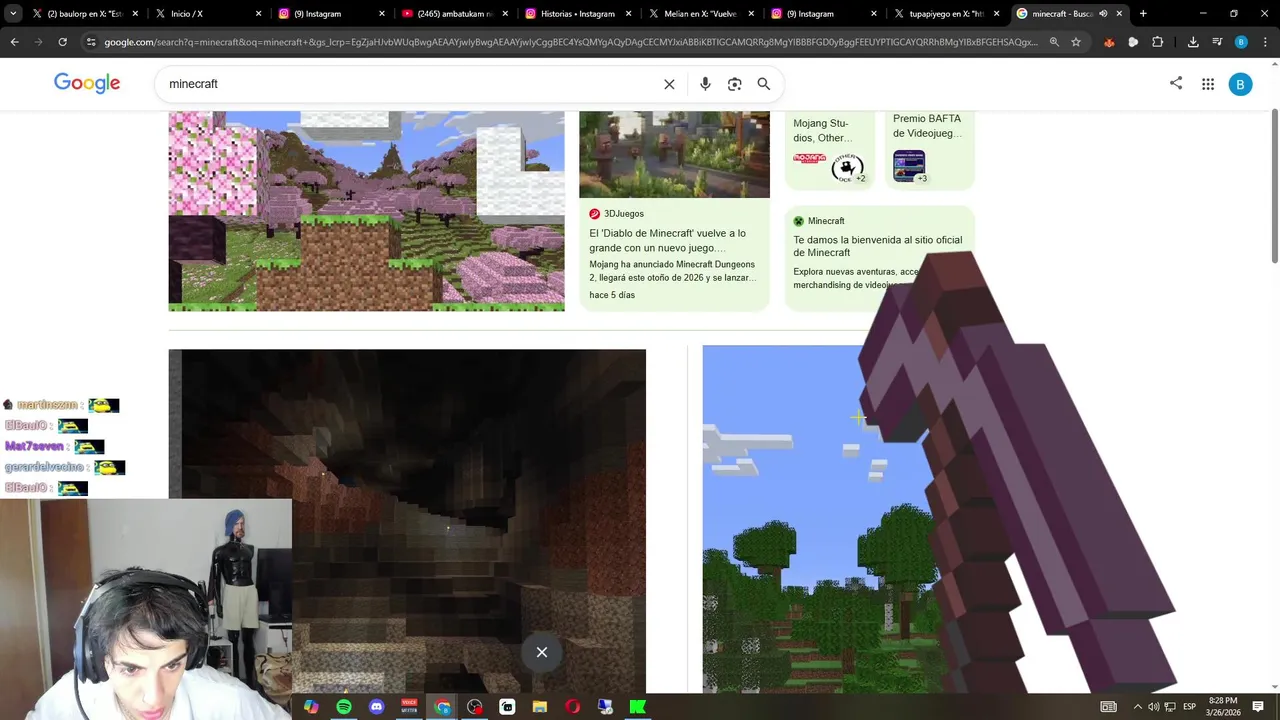Search by image with the Lens icon
Viewport: 1280px width, 720px height.
(x=735, y=84)
